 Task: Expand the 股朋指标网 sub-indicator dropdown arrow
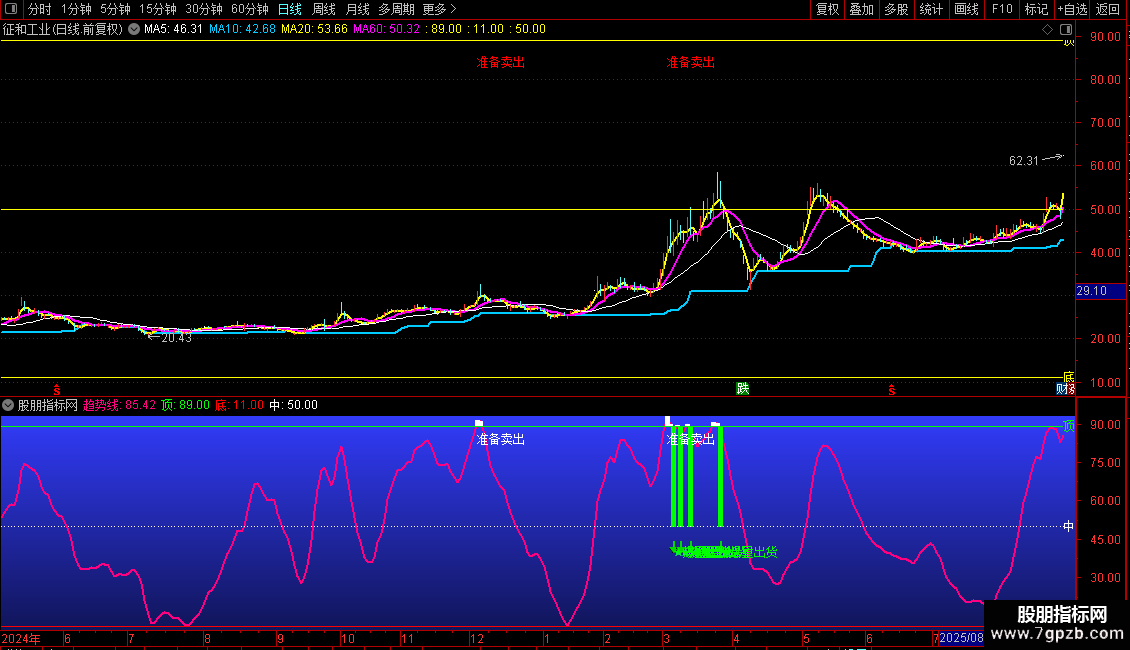pyautogui.click(x=9, y=405)
